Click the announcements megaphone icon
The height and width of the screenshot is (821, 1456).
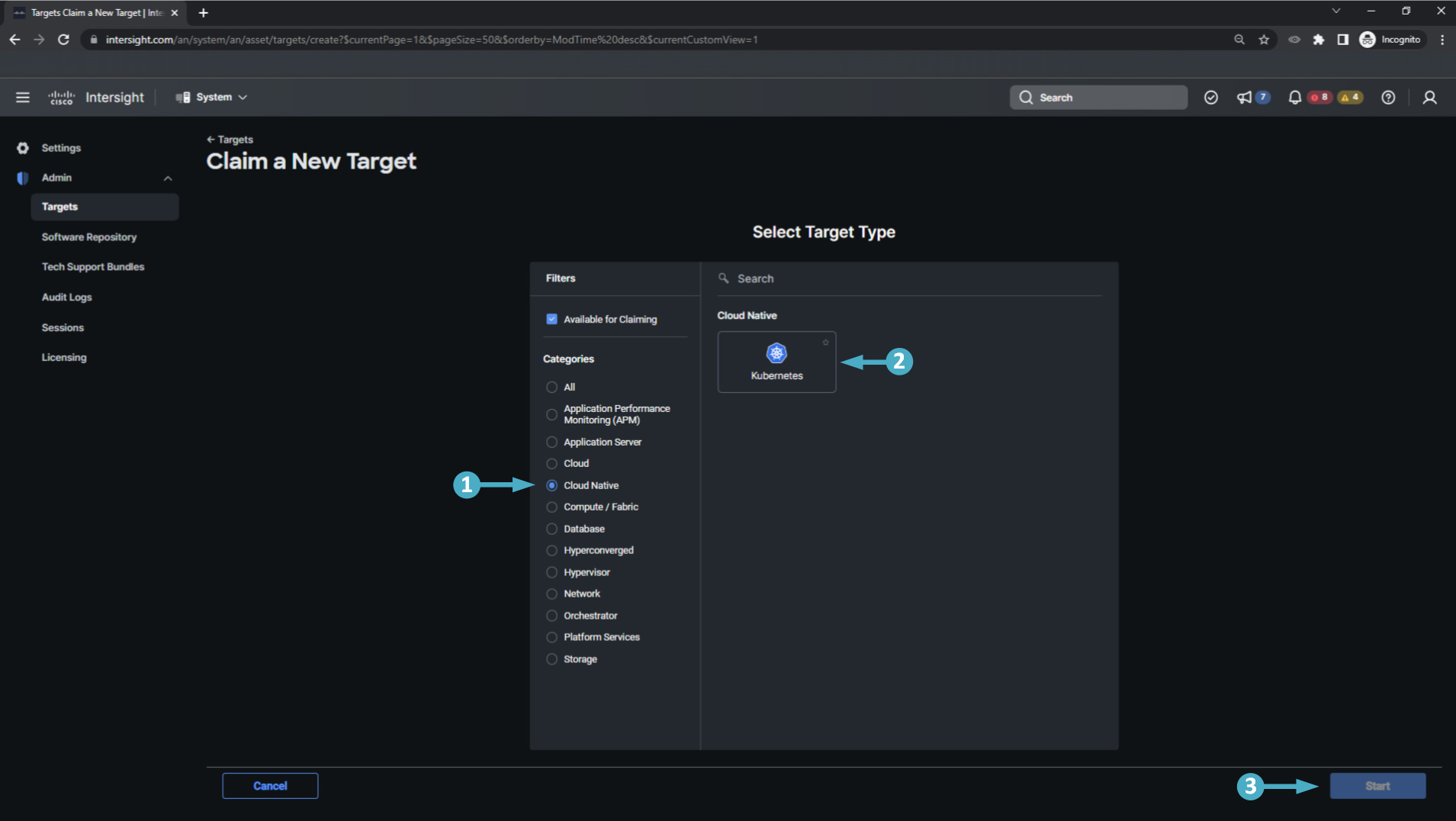pyautogui.click(x=1244, y=98)
